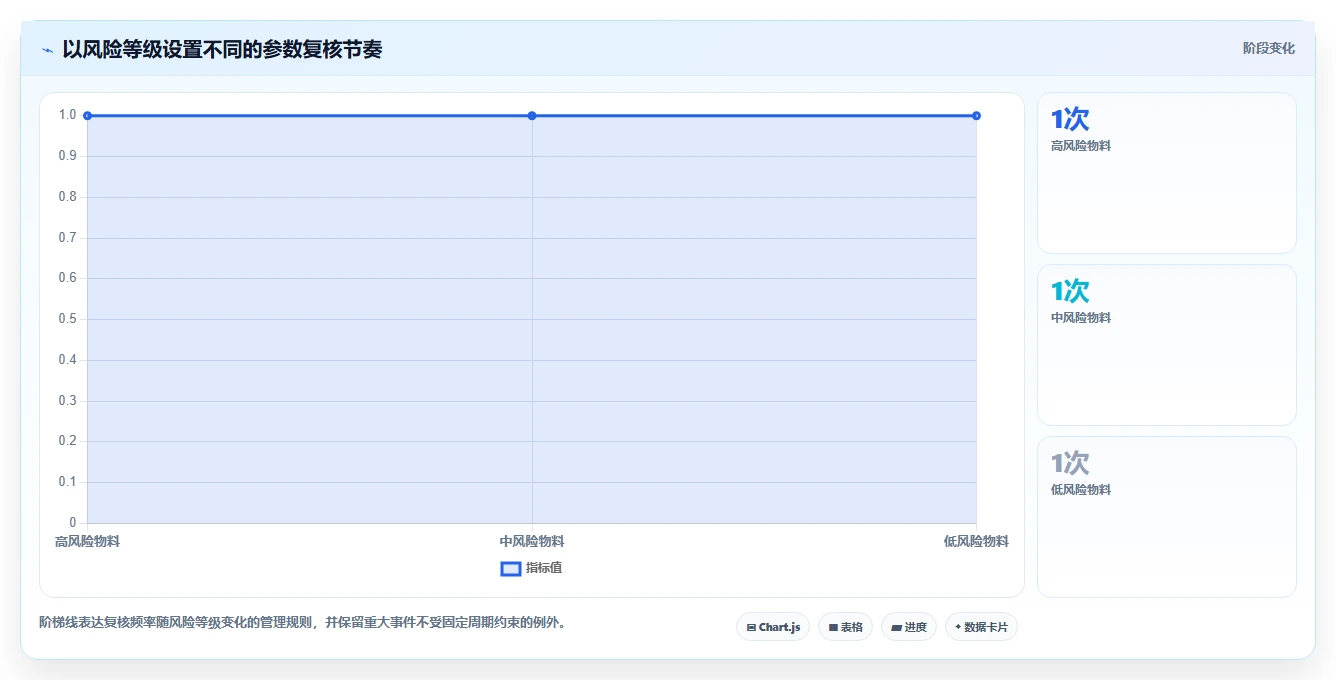Click the y-axis value 0.7
Viewport: 1336px width, 680px height.
coord(67,238)
